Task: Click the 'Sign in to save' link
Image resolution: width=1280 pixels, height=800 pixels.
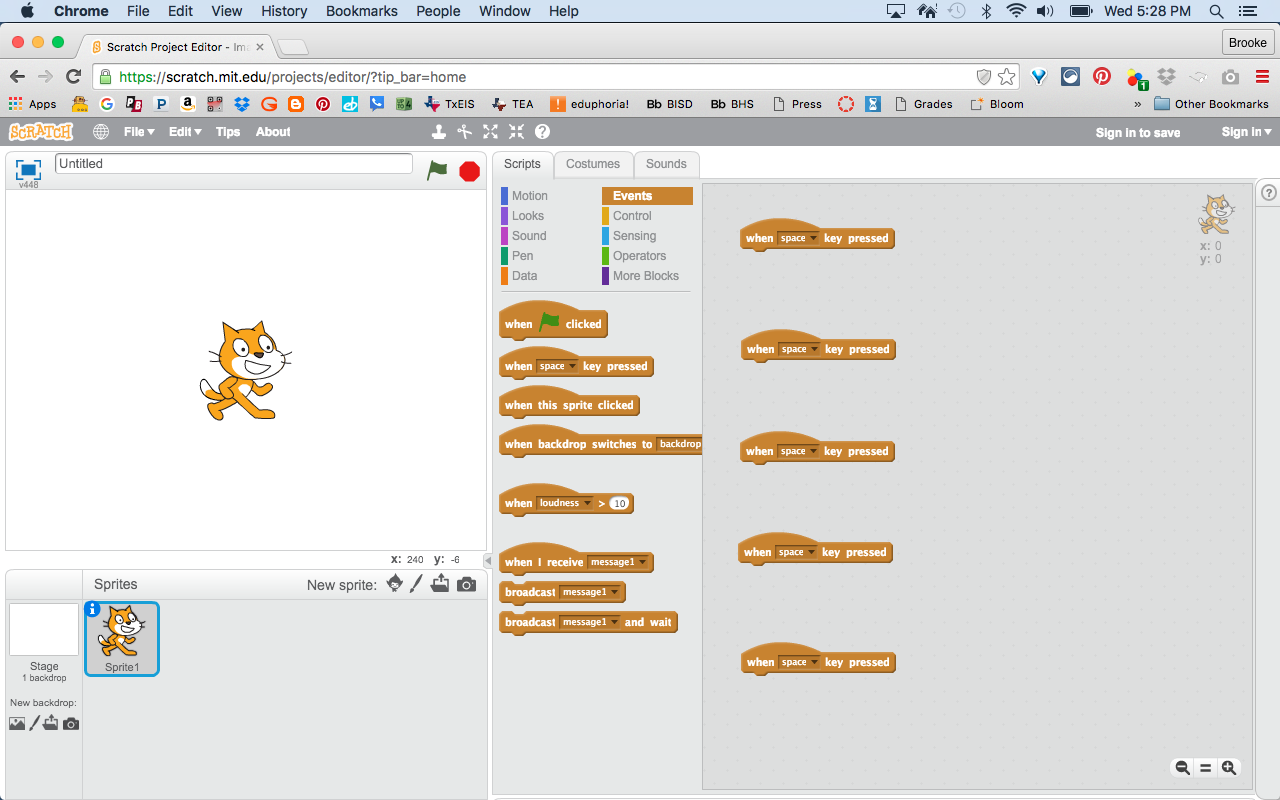Action: [x=1138, y=132]
